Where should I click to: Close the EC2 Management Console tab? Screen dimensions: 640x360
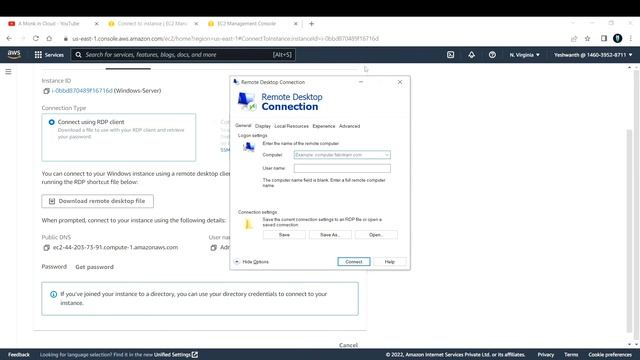tap(296, 24)
